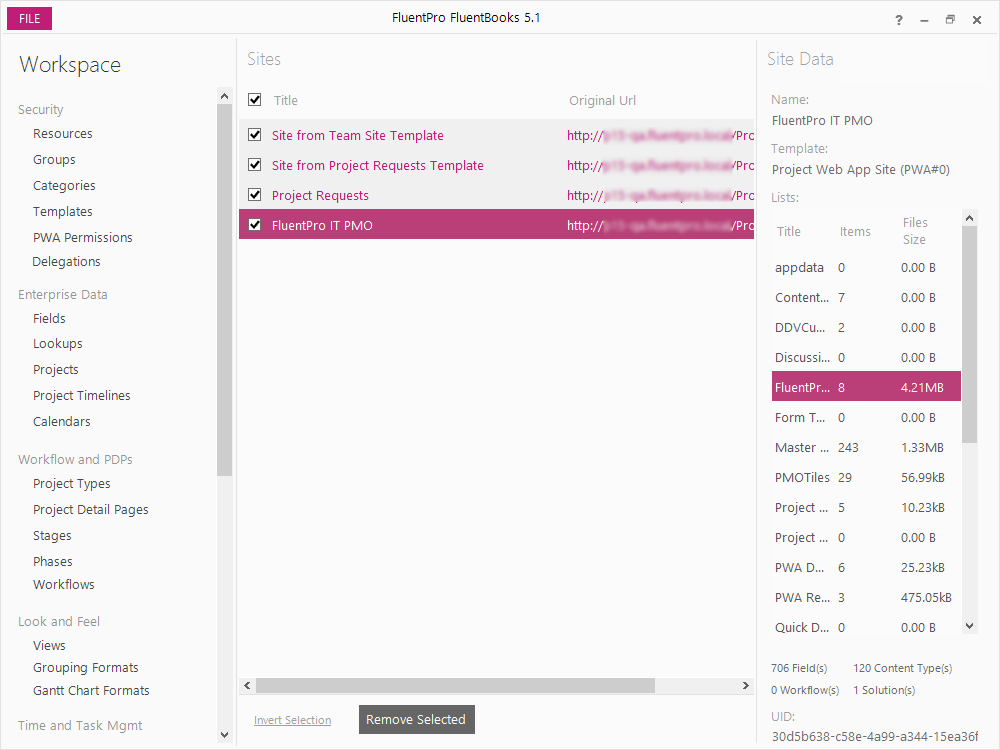Minimize the FluentBooks window
Viewport: 1000px width, 750px height.
[x=924, y=20]
